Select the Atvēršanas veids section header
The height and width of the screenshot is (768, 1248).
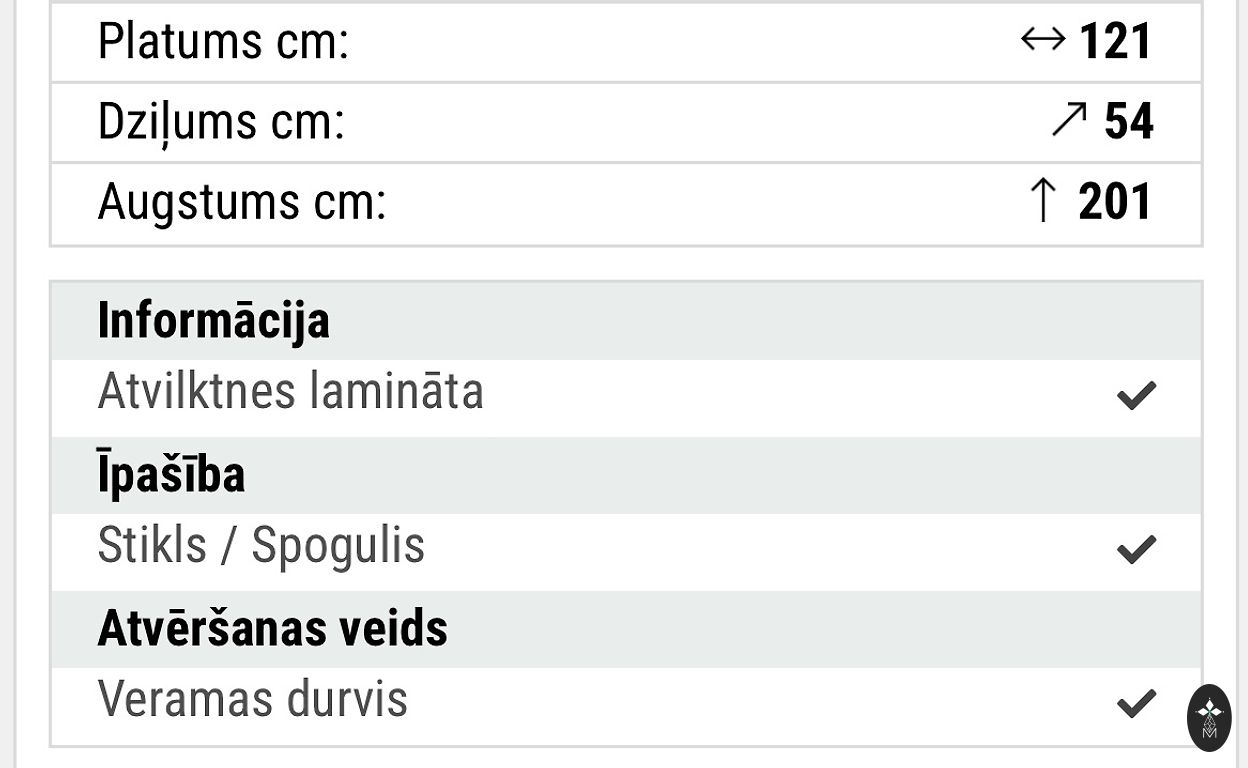[x=626, y=629]
